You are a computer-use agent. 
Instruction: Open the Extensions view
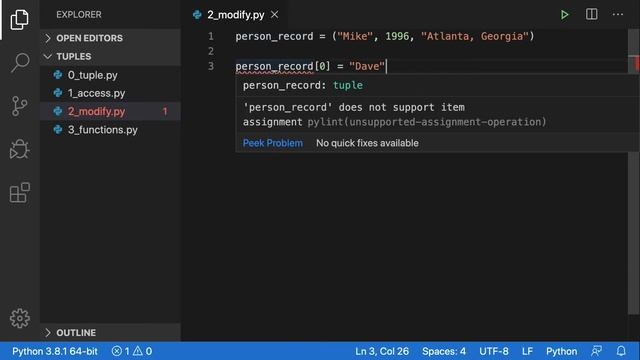pos(20,193)
